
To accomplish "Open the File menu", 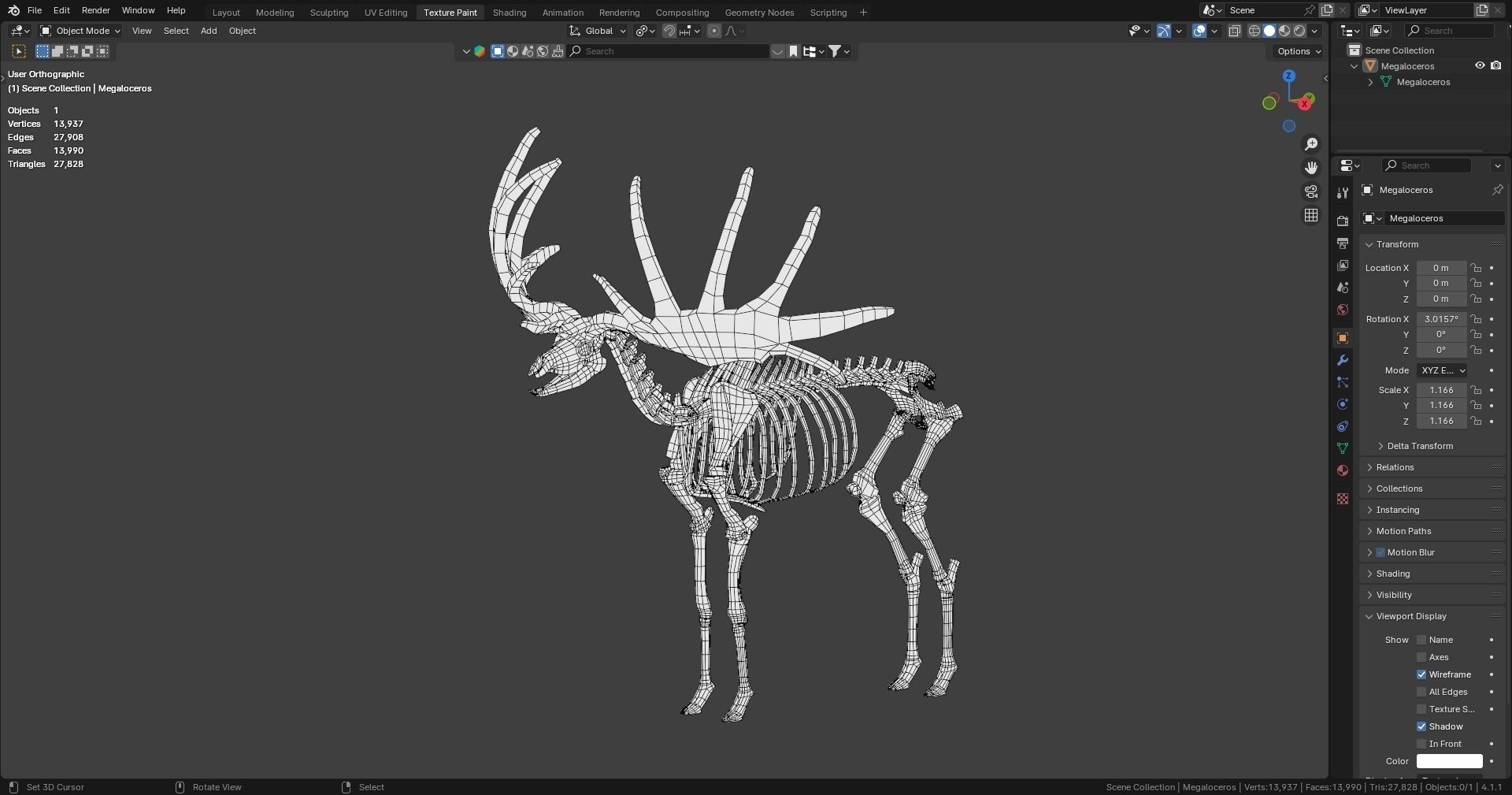I will [x=35, y=10].
